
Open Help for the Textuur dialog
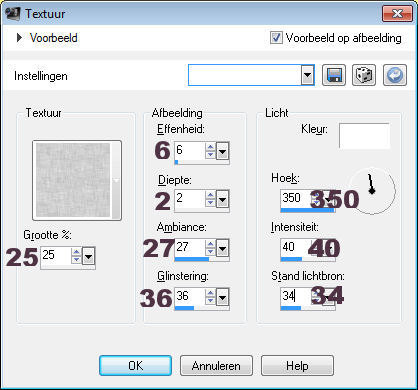(x=297, y=366)
